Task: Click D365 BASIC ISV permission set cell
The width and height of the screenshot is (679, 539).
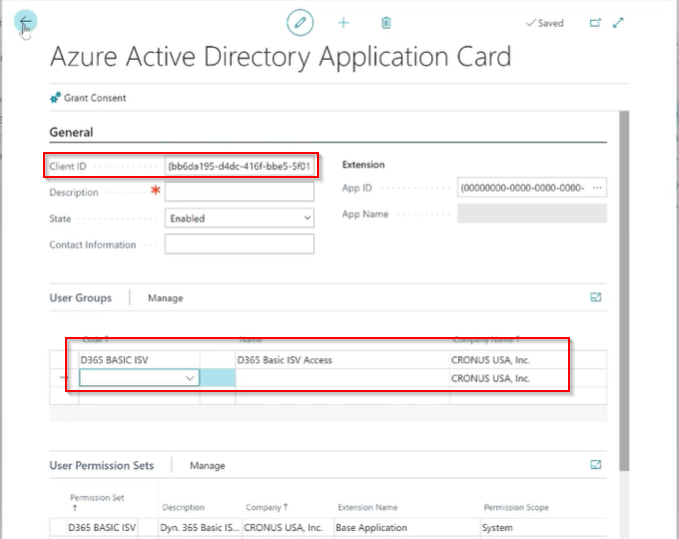Action: [102, 527]
